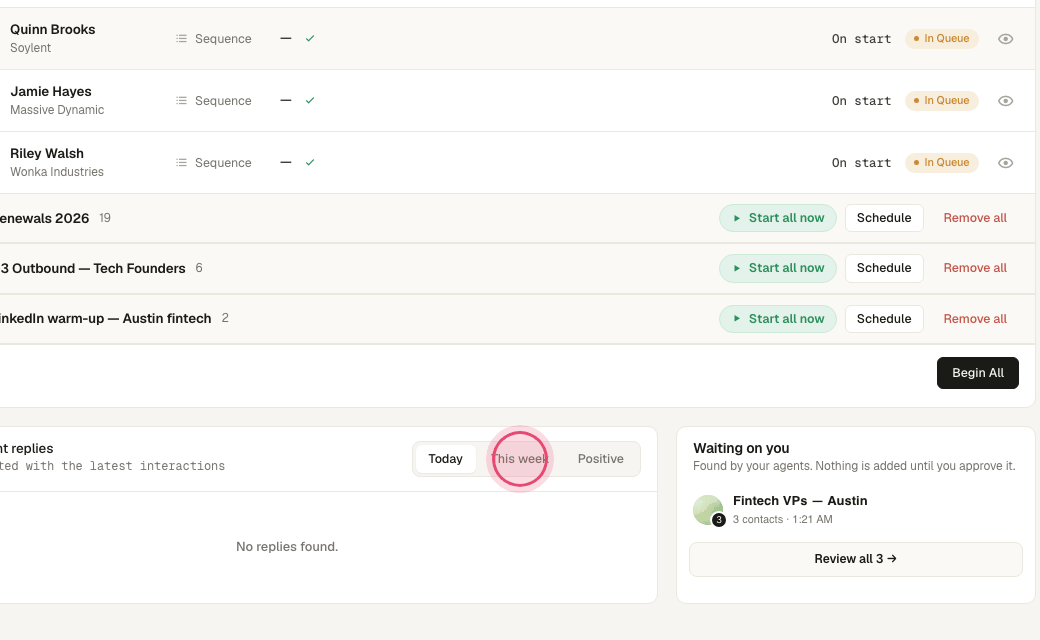
Task: Click the Sequence list icon for Jamie Hayes
Action: [x=181, y=101]
